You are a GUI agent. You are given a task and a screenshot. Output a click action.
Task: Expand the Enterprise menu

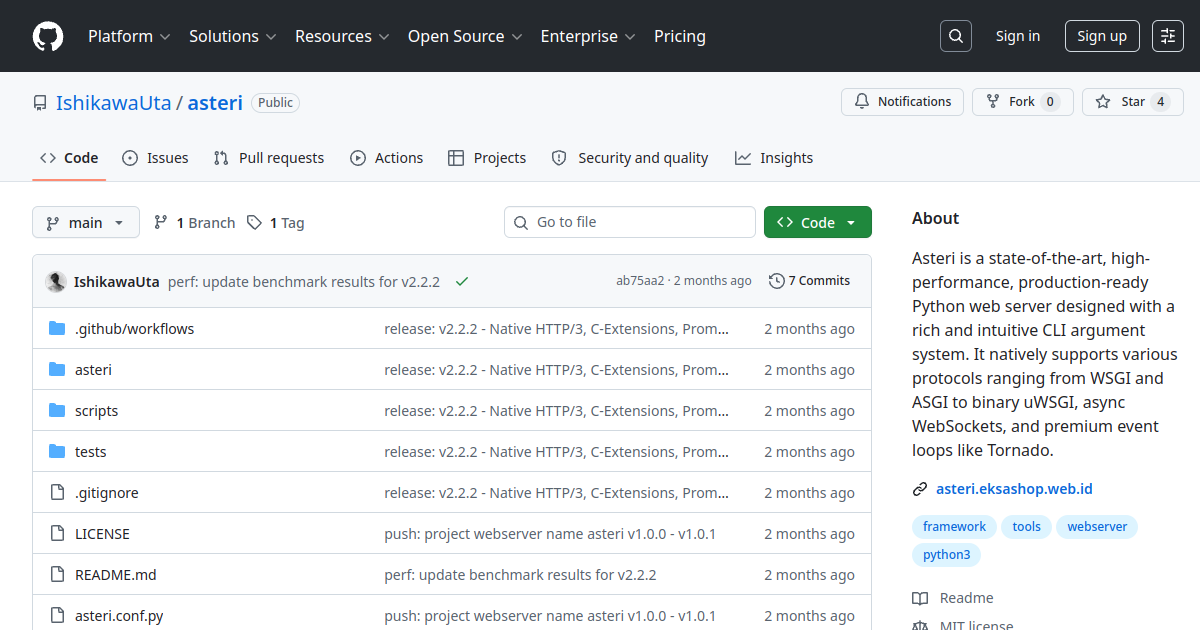pyautogui.click(x=588, y=36)
